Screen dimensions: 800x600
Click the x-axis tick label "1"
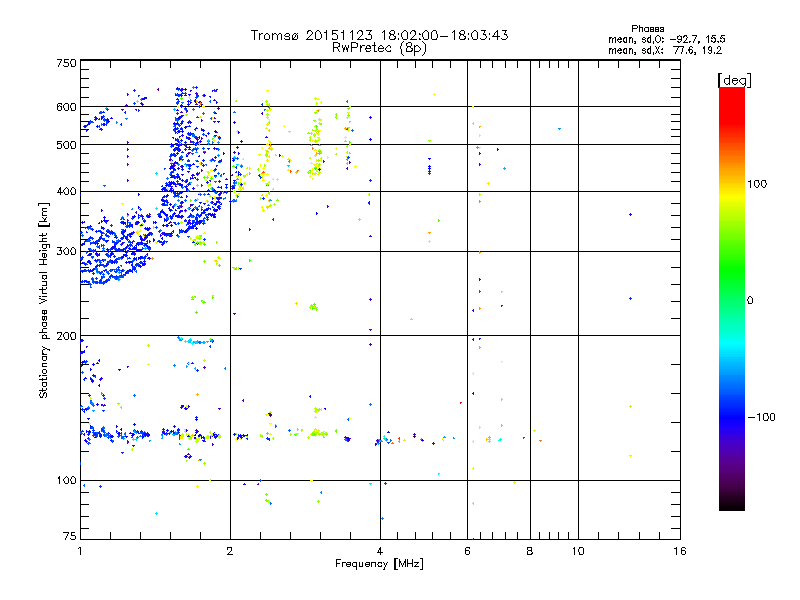(80, 551)
